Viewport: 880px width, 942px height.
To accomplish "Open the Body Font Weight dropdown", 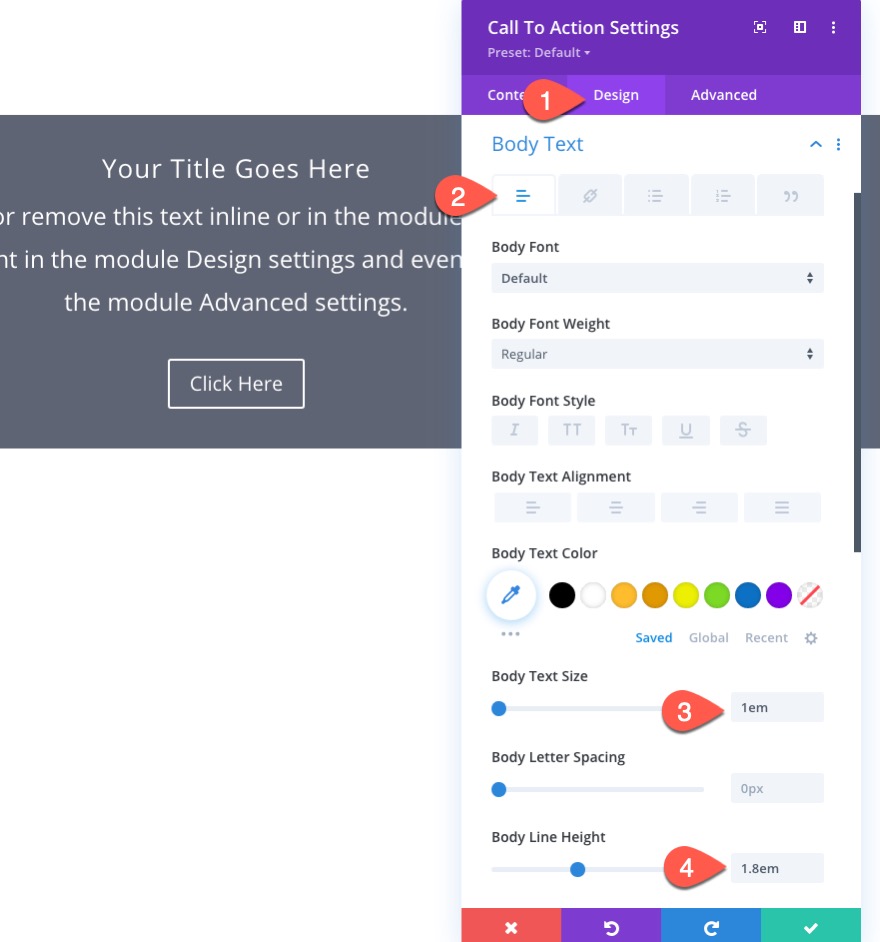I will (x=657, y=354).
